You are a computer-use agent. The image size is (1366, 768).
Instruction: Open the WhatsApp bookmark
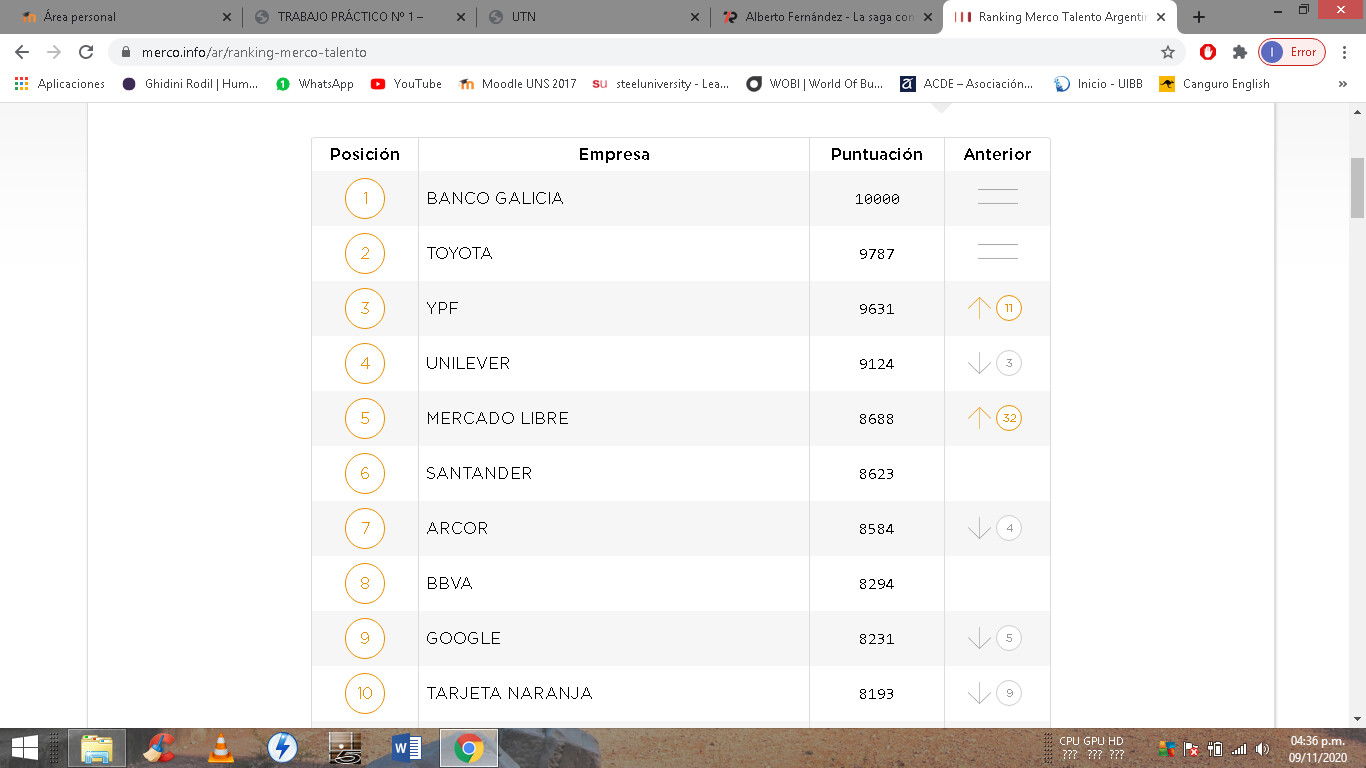[x=315, y=84]
